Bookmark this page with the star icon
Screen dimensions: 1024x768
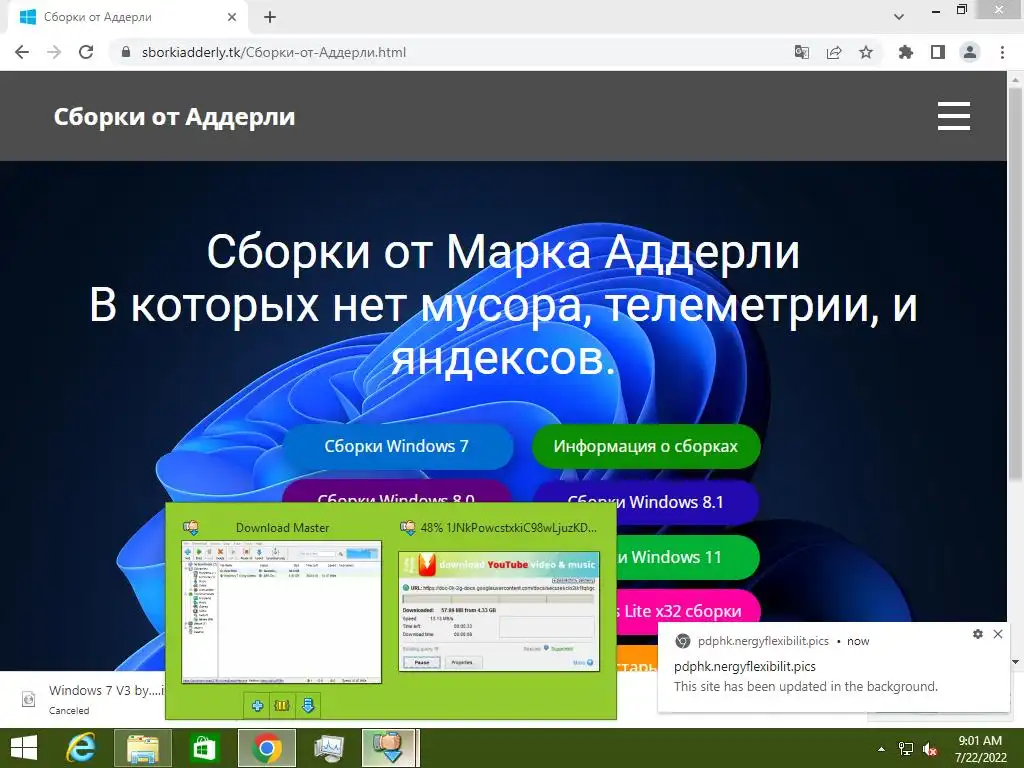866,52
